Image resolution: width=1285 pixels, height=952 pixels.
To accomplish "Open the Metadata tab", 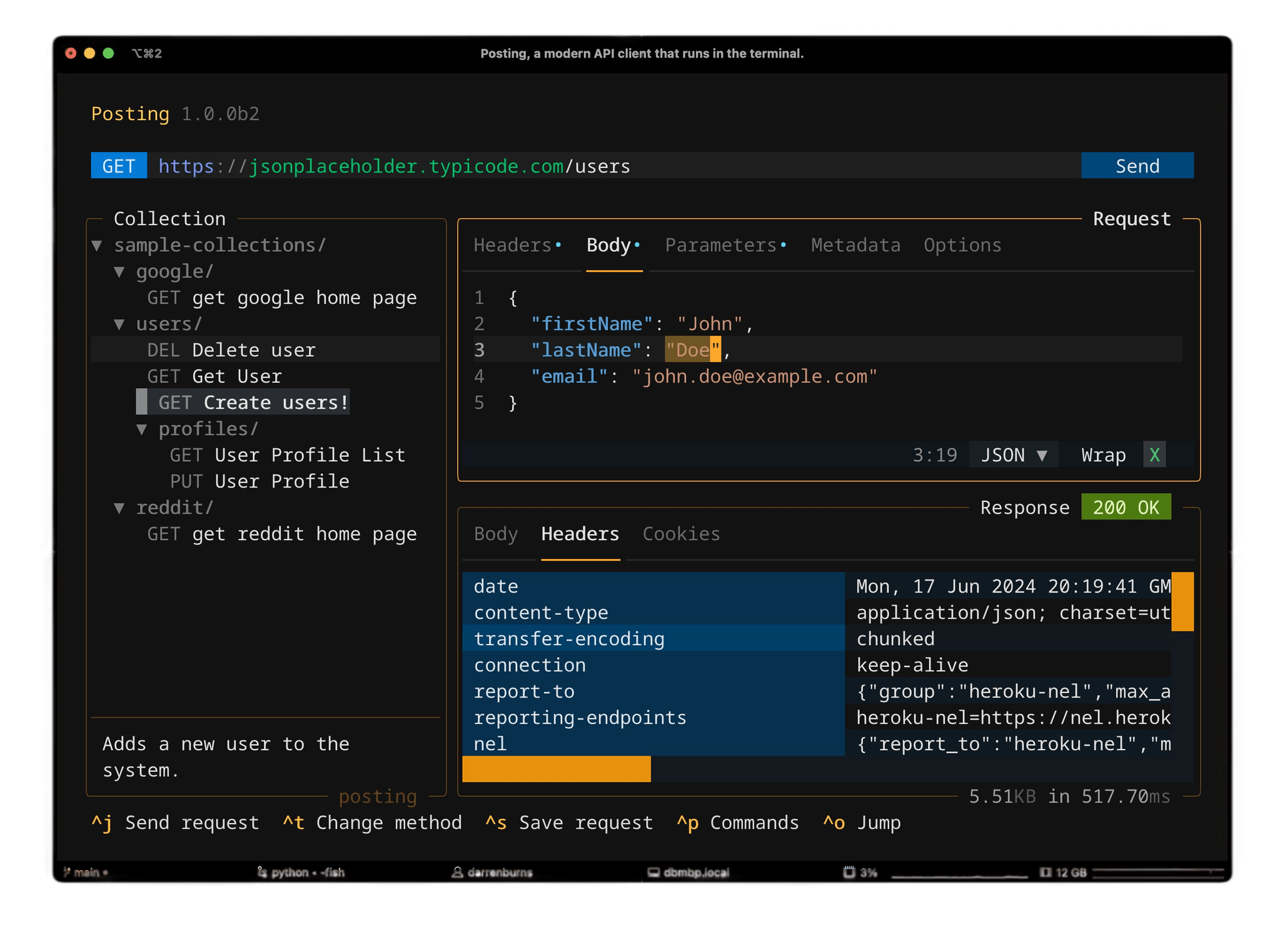I will 855,245.
